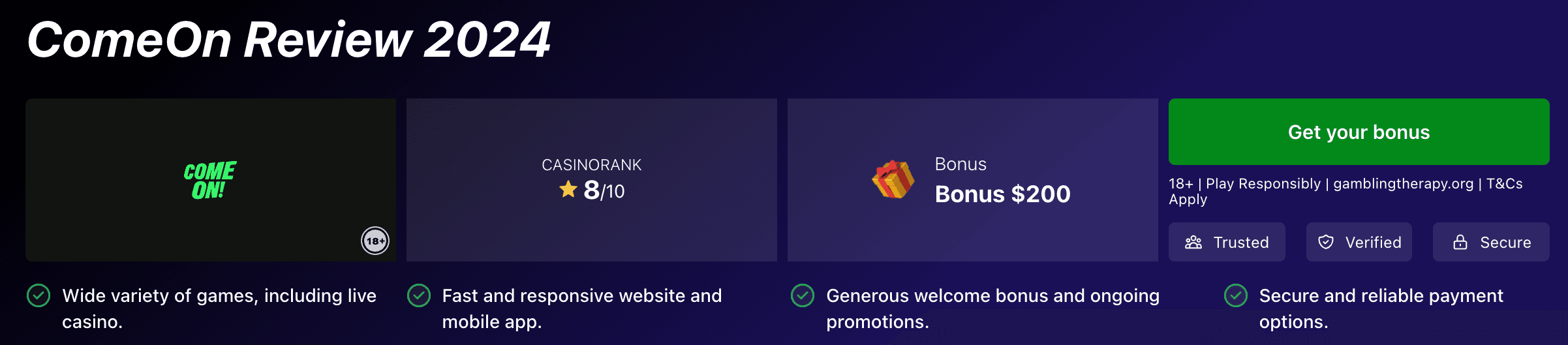The width and height of the screenshot is (1568, 345).
Task: Click the Trusted people icon
Action: click(x=1193, y=243)
